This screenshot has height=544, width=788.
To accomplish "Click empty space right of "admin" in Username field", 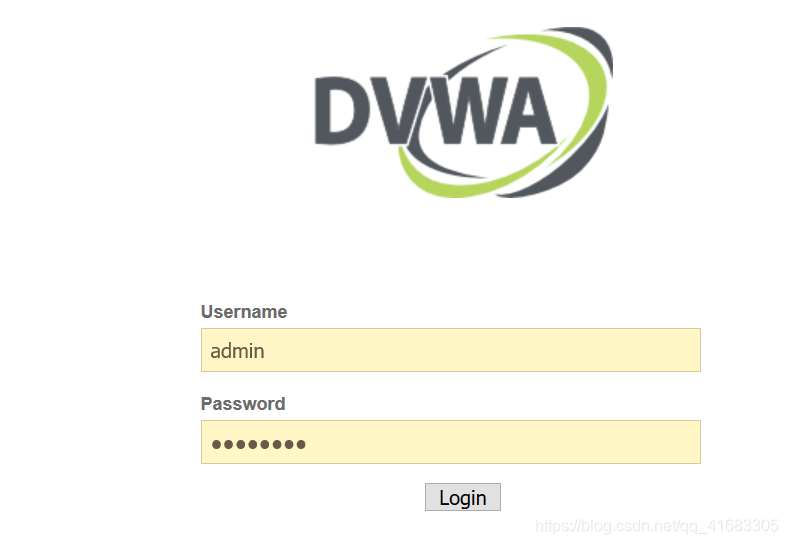I will 482,350.
